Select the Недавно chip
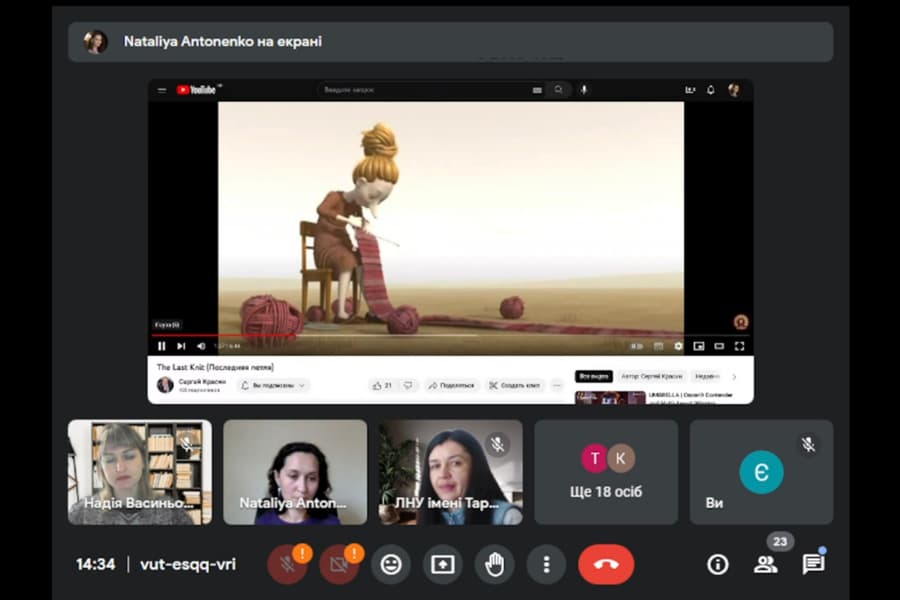The width and height of the screenshot is (900, 600). (x=707, y=377)
